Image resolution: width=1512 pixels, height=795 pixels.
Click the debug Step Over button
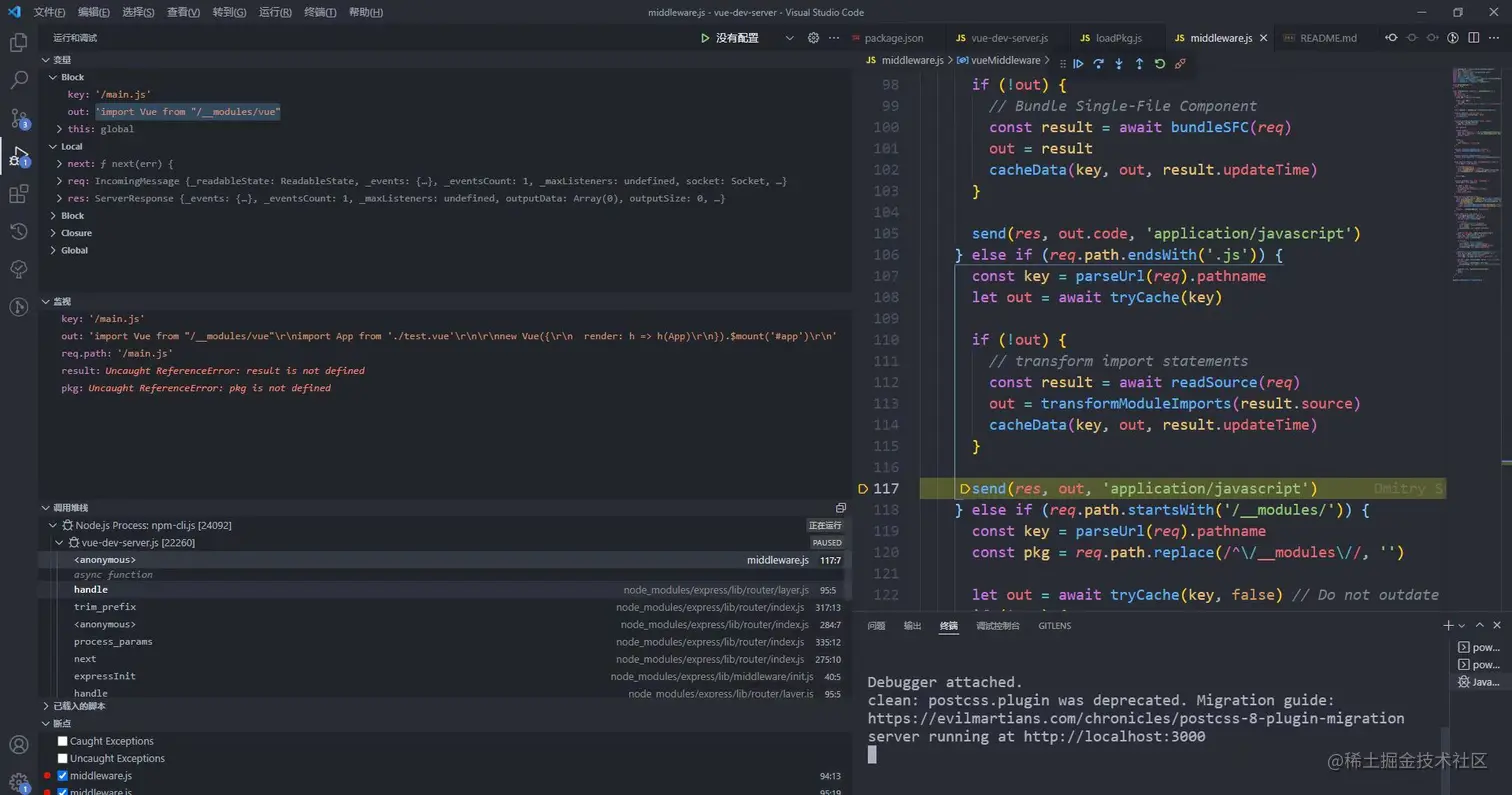tap(1099, 63)
